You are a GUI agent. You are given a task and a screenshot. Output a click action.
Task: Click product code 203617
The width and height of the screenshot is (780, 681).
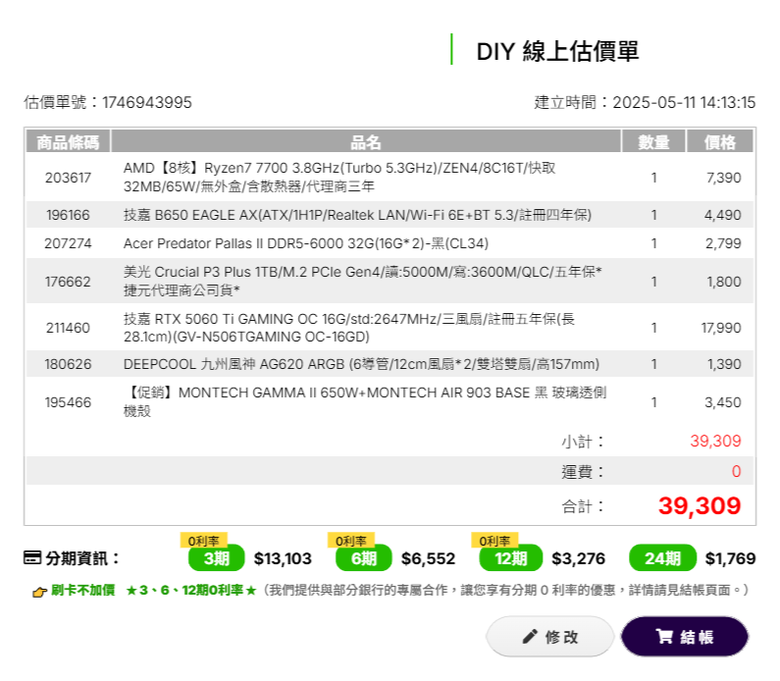[x=68, y=178]
